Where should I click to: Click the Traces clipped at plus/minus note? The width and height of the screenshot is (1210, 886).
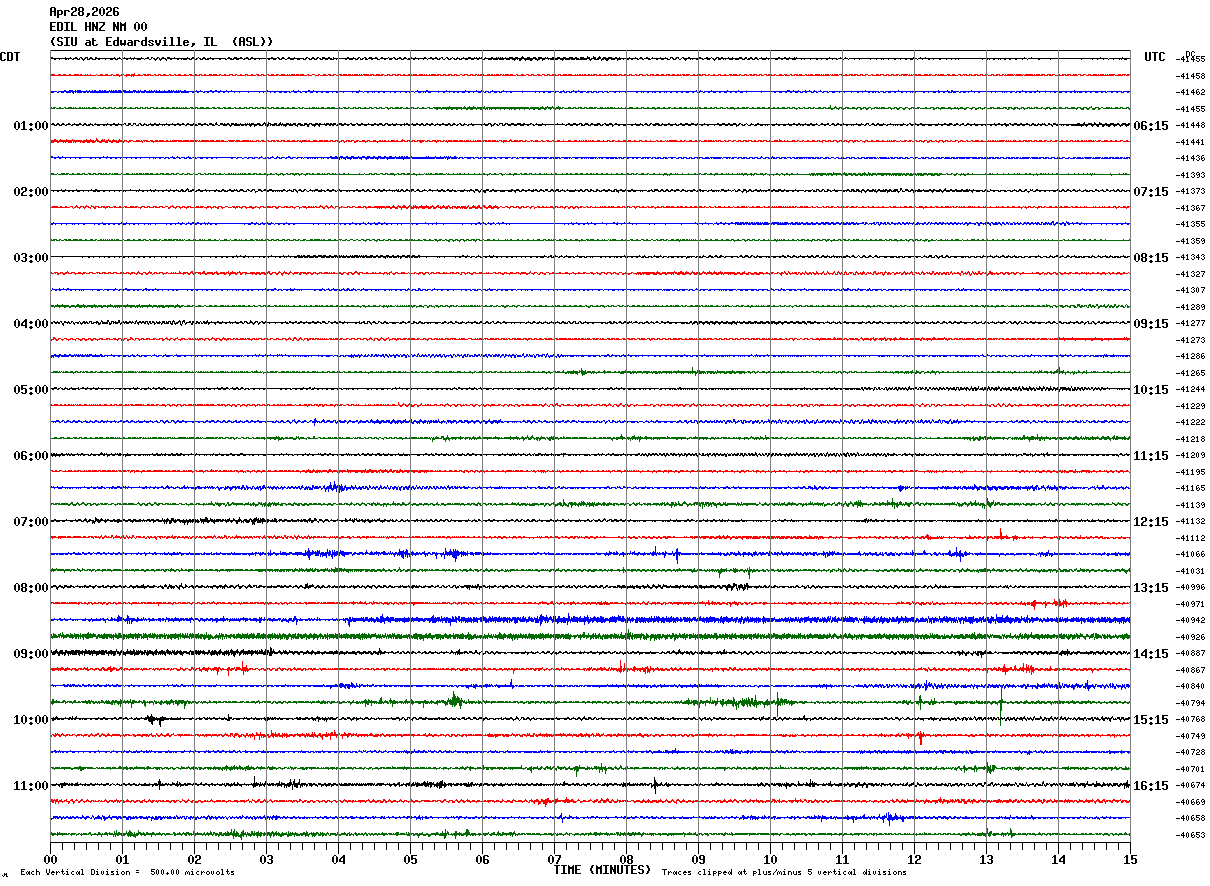(784, 873)
